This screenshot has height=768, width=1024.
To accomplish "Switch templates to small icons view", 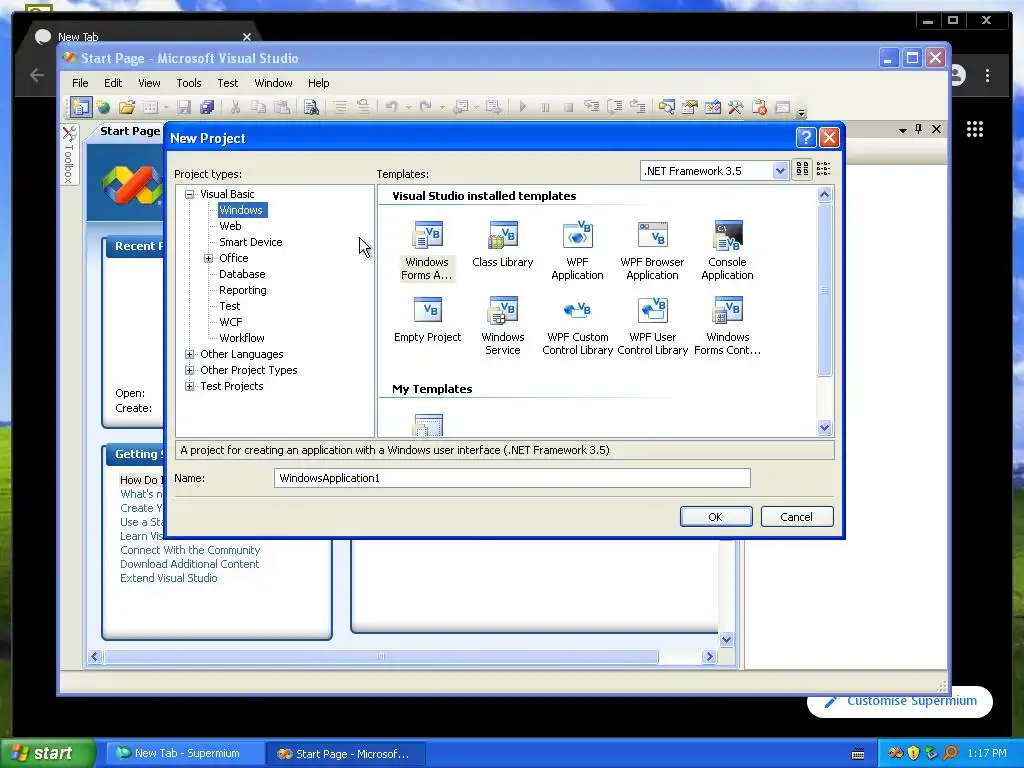I will 824,170.
